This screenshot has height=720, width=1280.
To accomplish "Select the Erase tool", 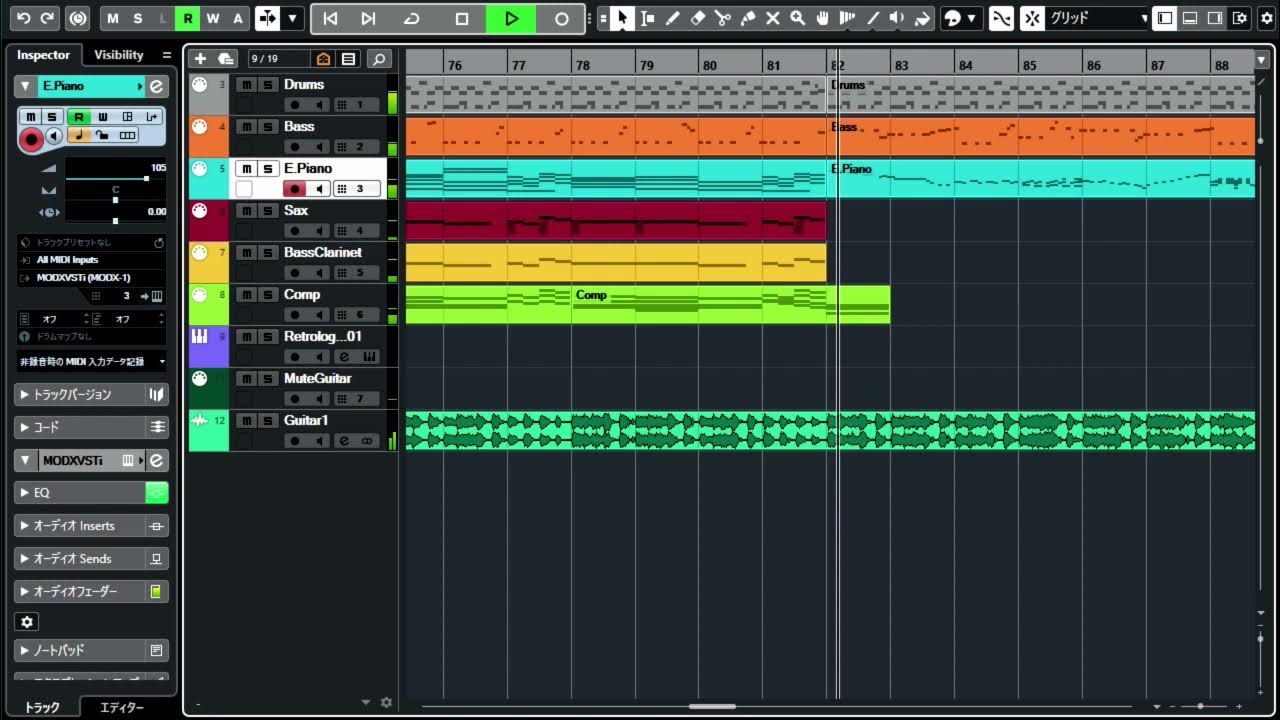I will [698, 18].
